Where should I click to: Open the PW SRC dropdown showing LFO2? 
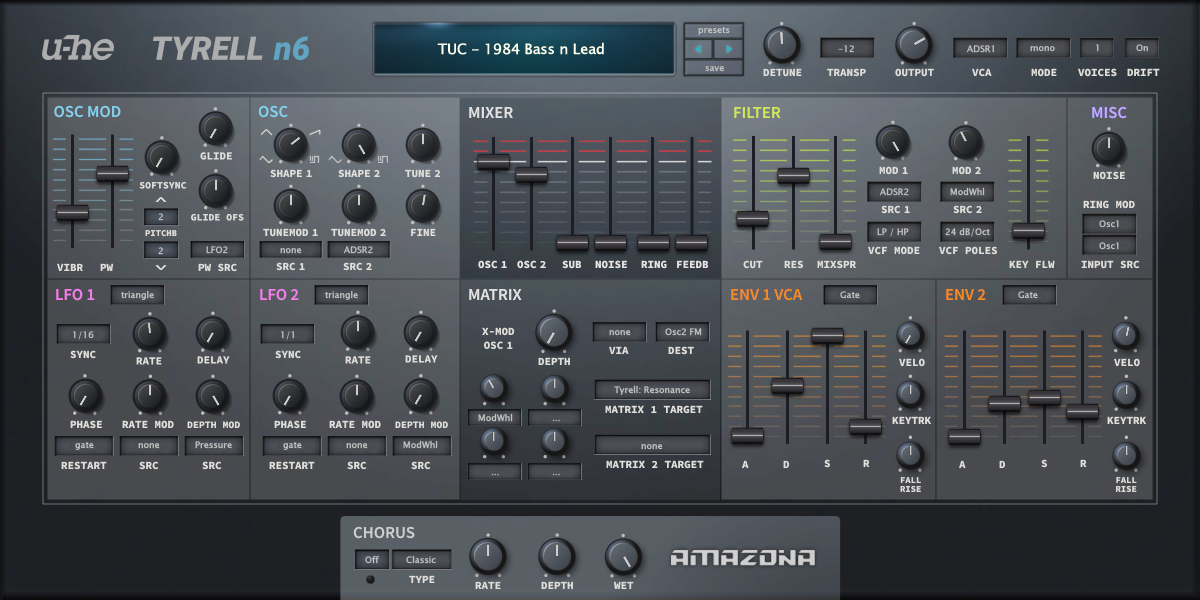point(217,250)
